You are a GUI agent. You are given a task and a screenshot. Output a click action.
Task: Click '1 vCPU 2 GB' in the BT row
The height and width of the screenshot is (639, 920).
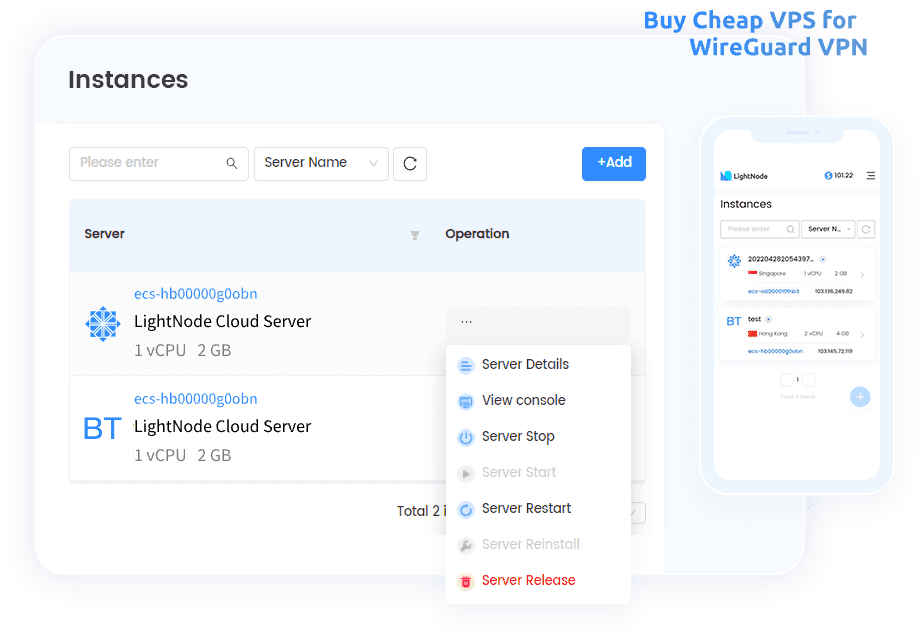[x=182, y=456]
